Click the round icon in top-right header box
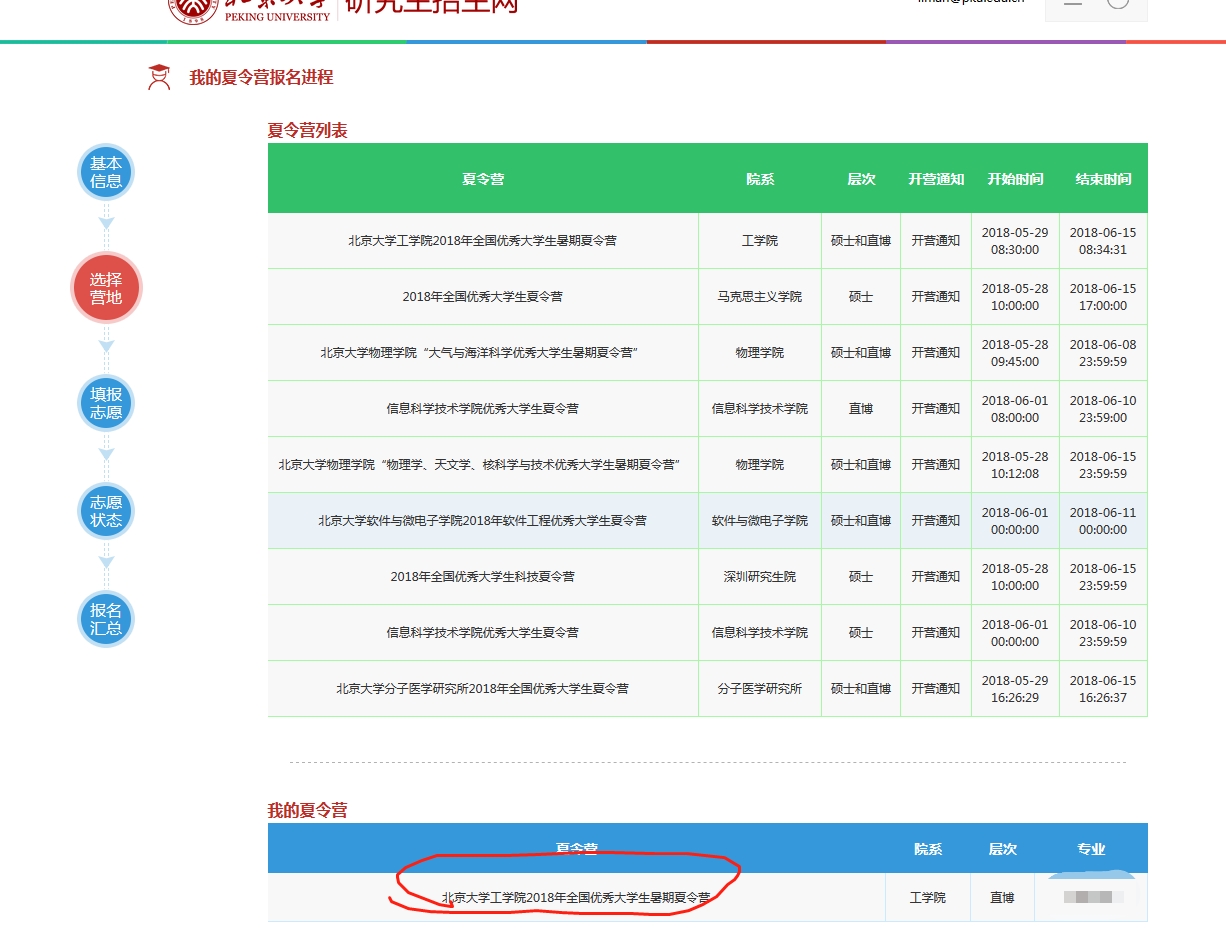This screenshot has height=932, width=1226. [x=1118, y=4]
